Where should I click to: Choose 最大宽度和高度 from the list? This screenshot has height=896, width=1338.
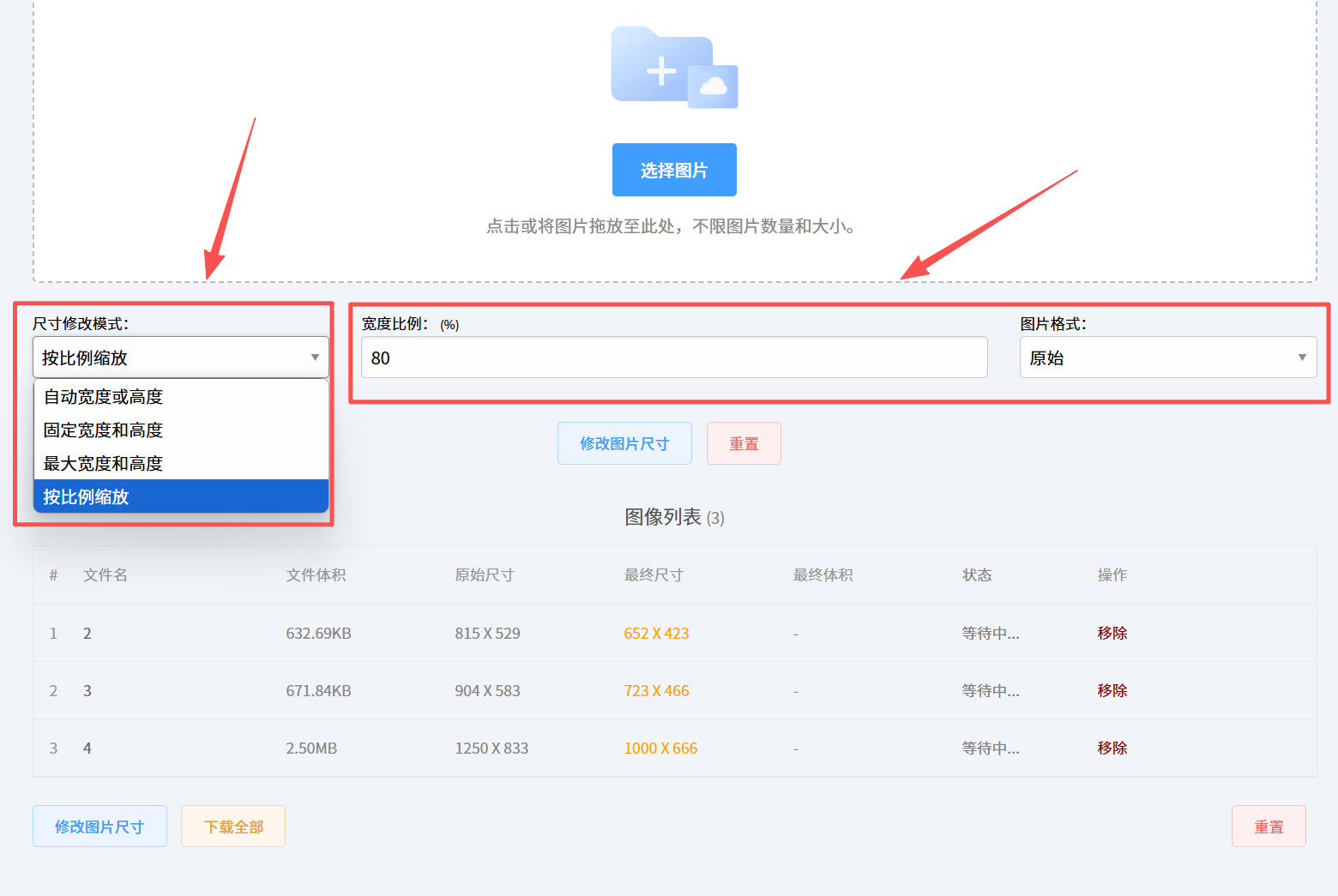(x=181, y=463)
